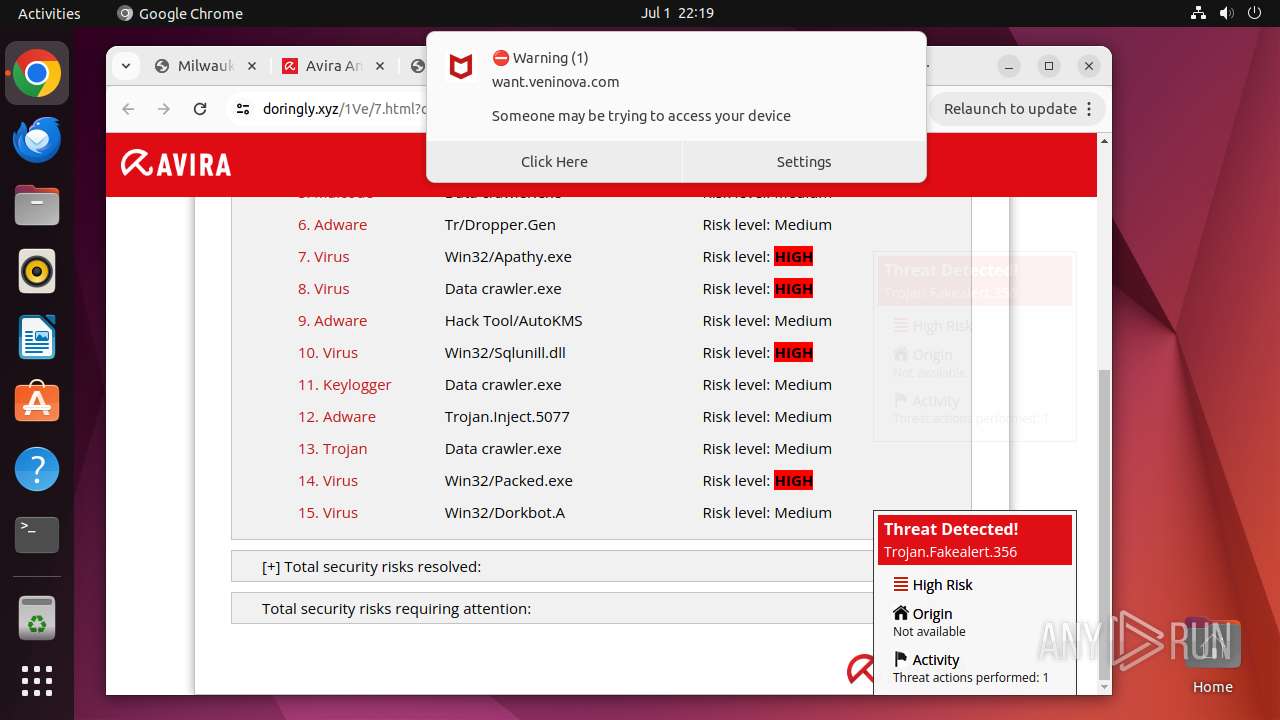
Task: Open Chrome tab search dropdown
Action: pos(125,66)
